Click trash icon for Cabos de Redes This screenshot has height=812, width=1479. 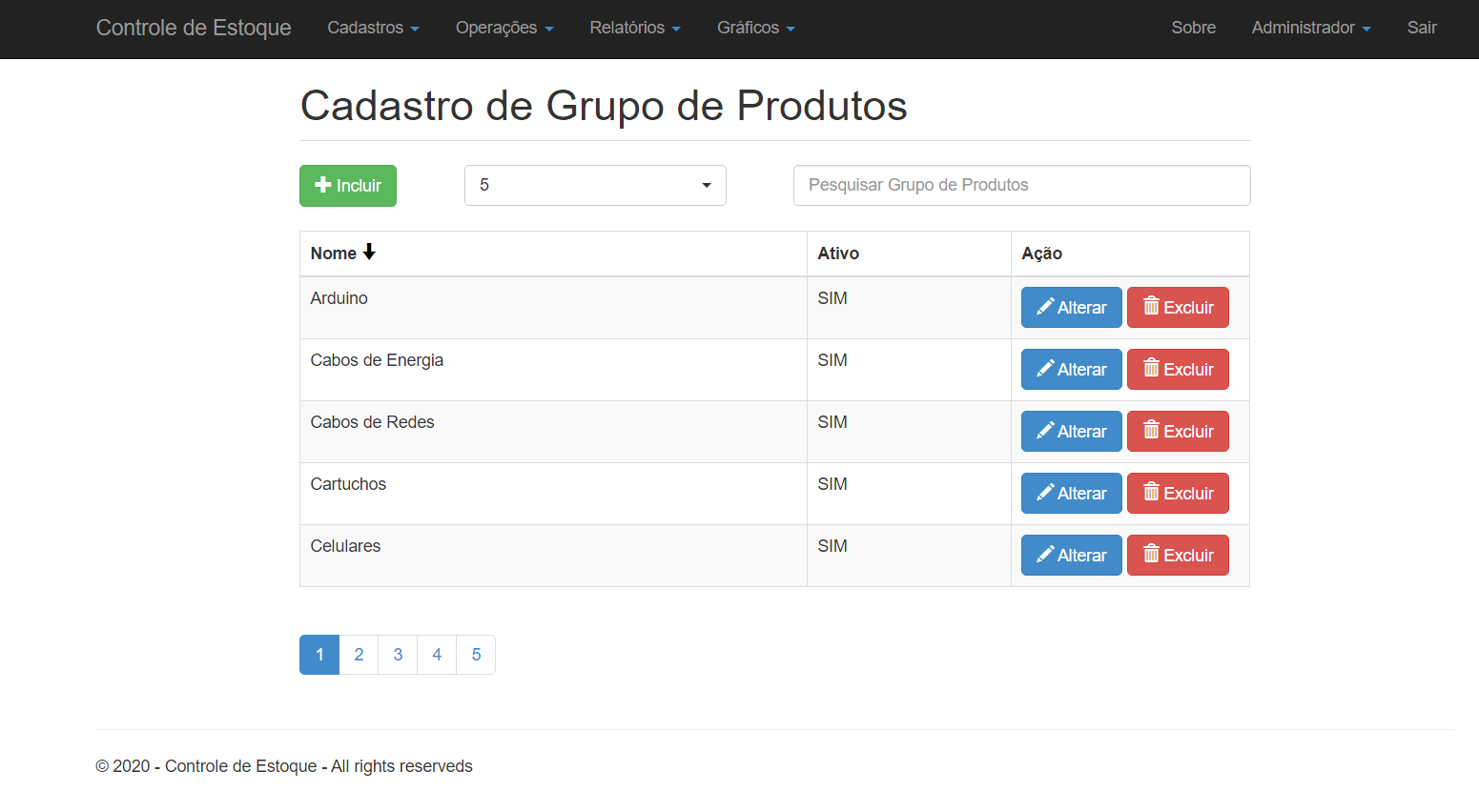click(x=1151, y=431)
